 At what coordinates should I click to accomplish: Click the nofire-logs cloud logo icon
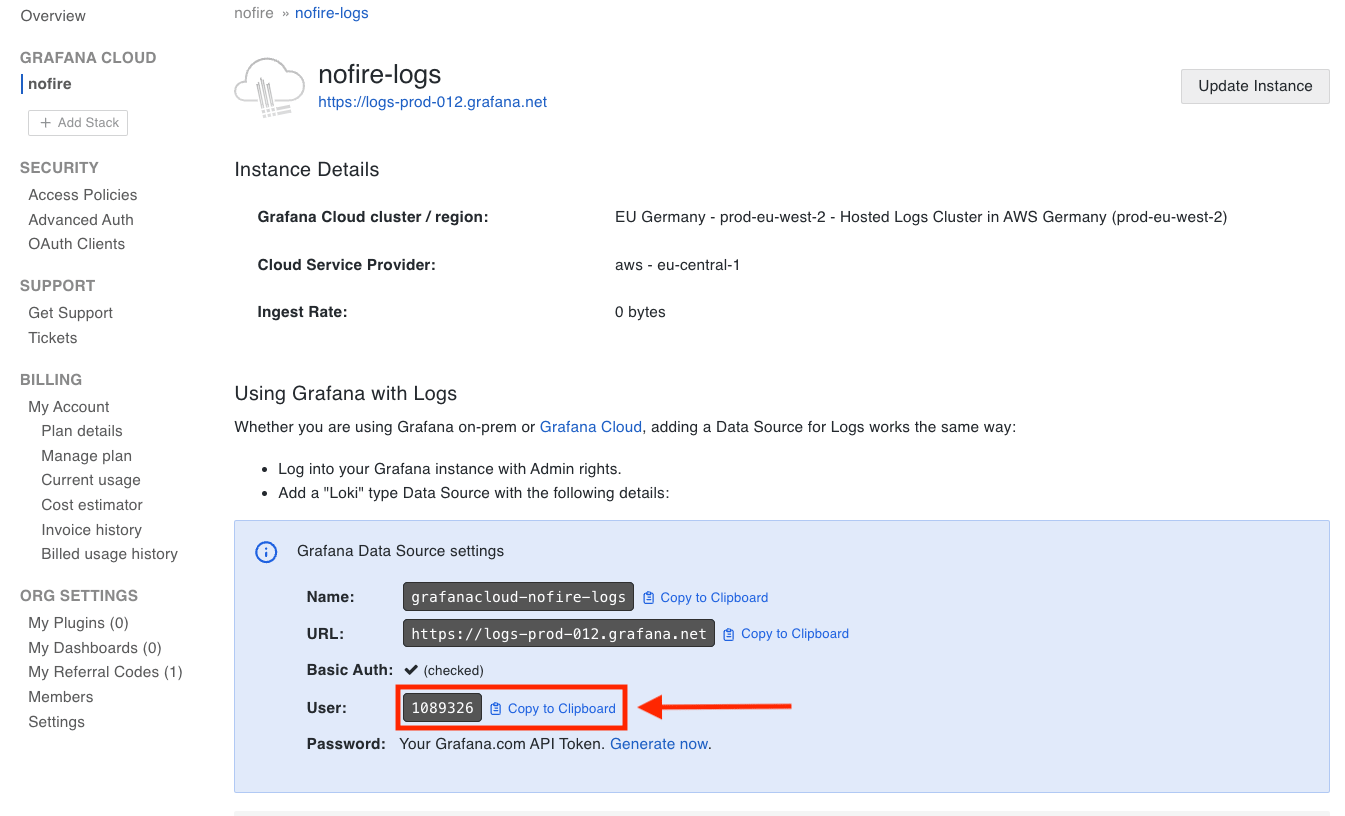pos(269,87)
